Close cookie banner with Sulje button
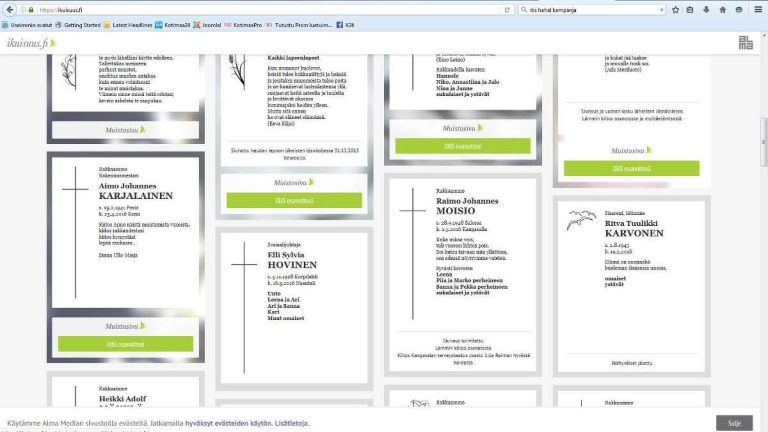The image size is (768, 432). point(734,423)
